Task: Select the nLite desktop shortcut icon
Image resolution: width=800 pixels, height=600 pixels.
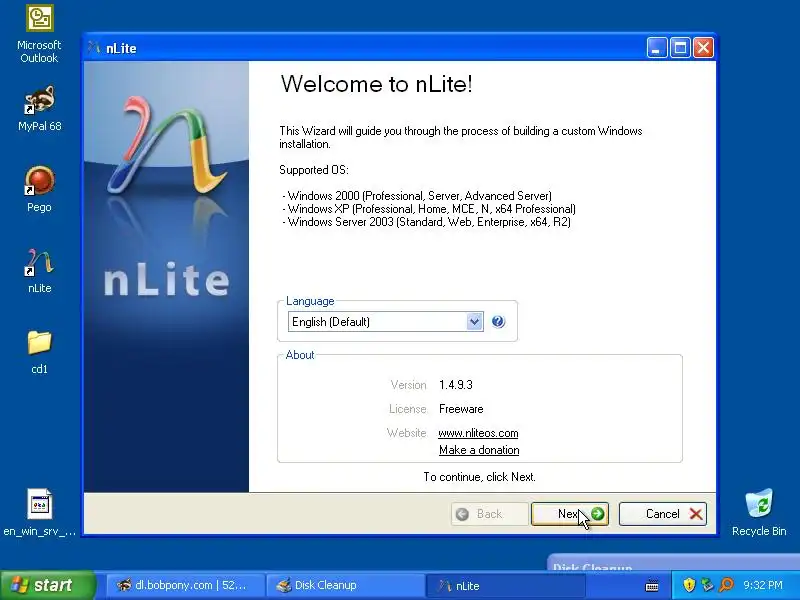Action: [x=39, y=270]
